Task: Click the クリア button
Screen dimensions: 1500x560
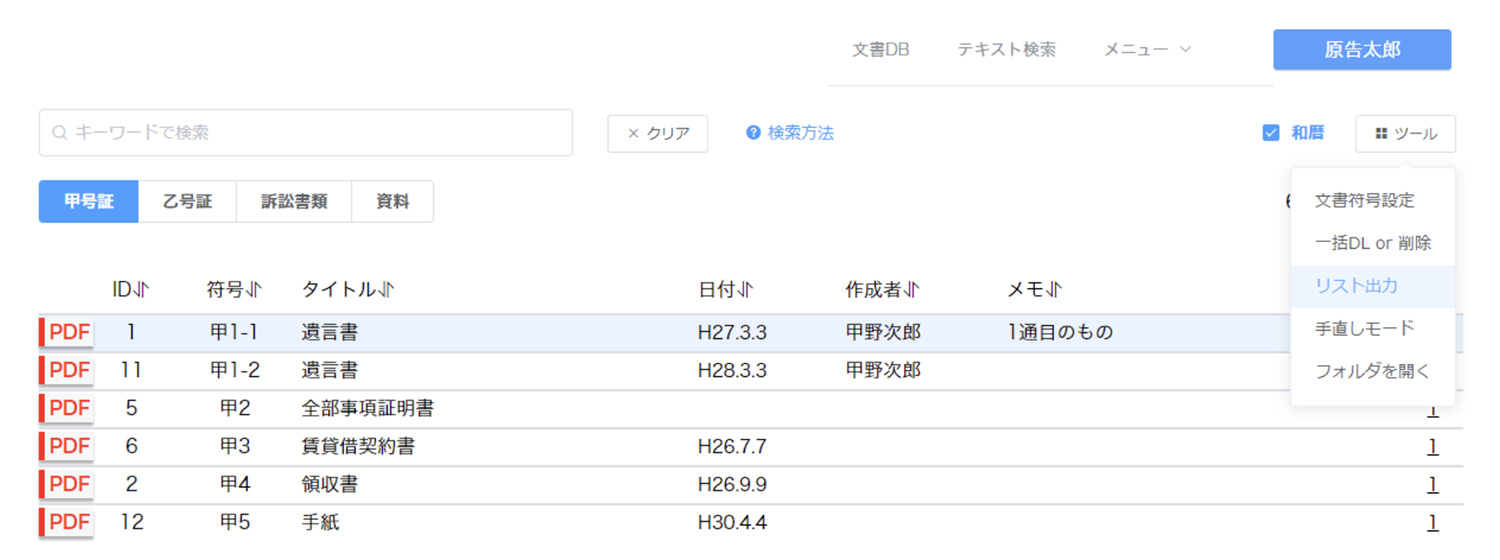Action: tap(658, 134)
